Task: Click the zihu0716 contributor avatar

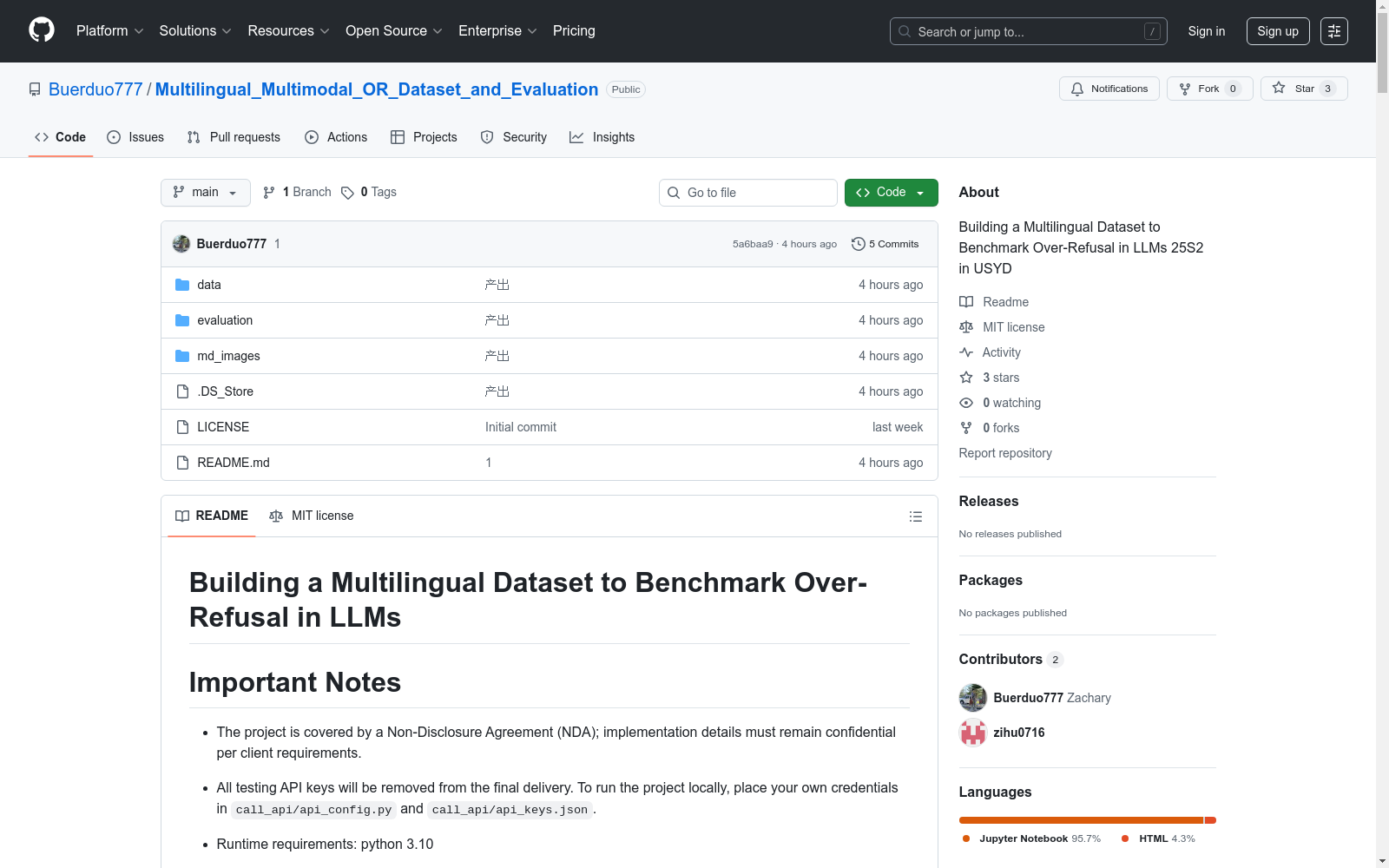Action: 973,733
